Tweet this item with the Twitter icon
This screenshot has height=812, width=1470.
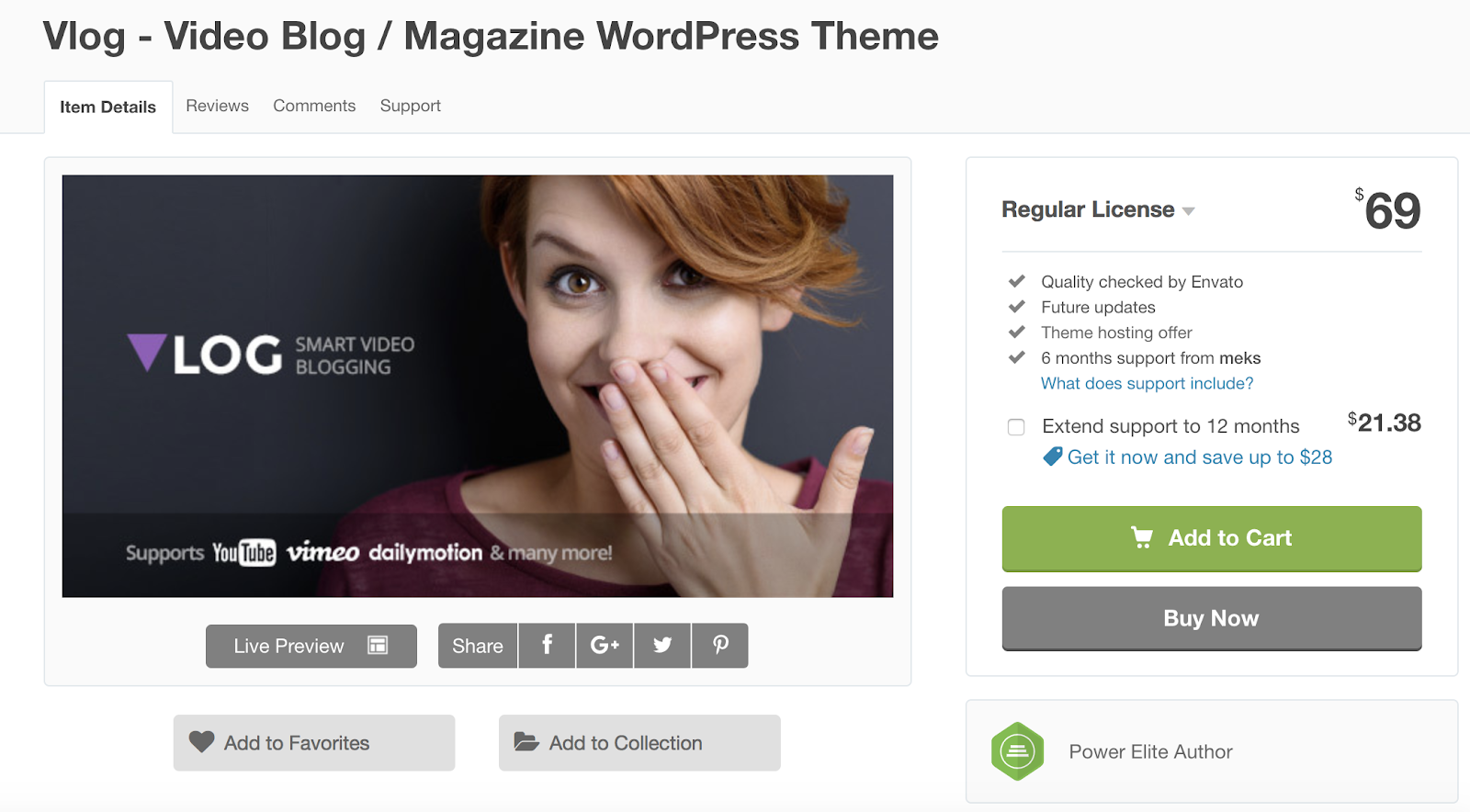(x=662, y=646)
